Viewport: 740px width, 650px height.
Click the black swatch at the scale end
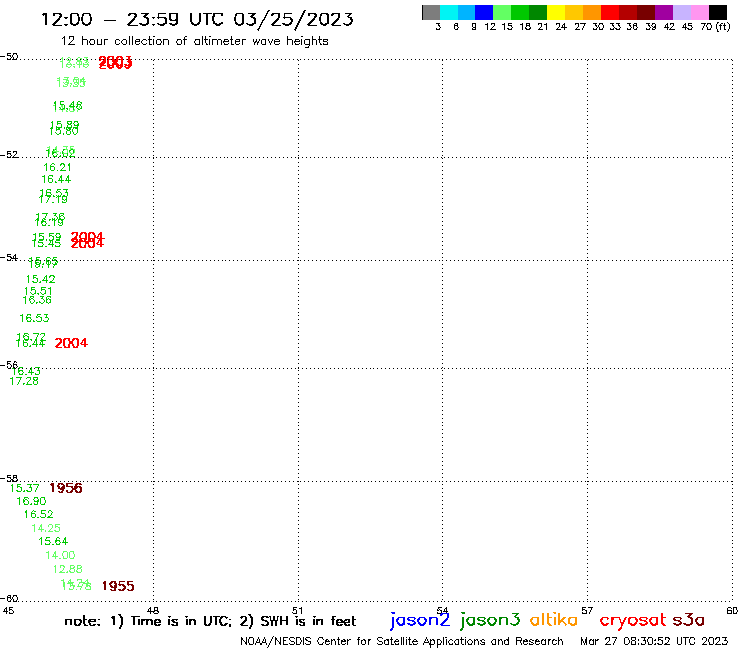click(718, 12)
